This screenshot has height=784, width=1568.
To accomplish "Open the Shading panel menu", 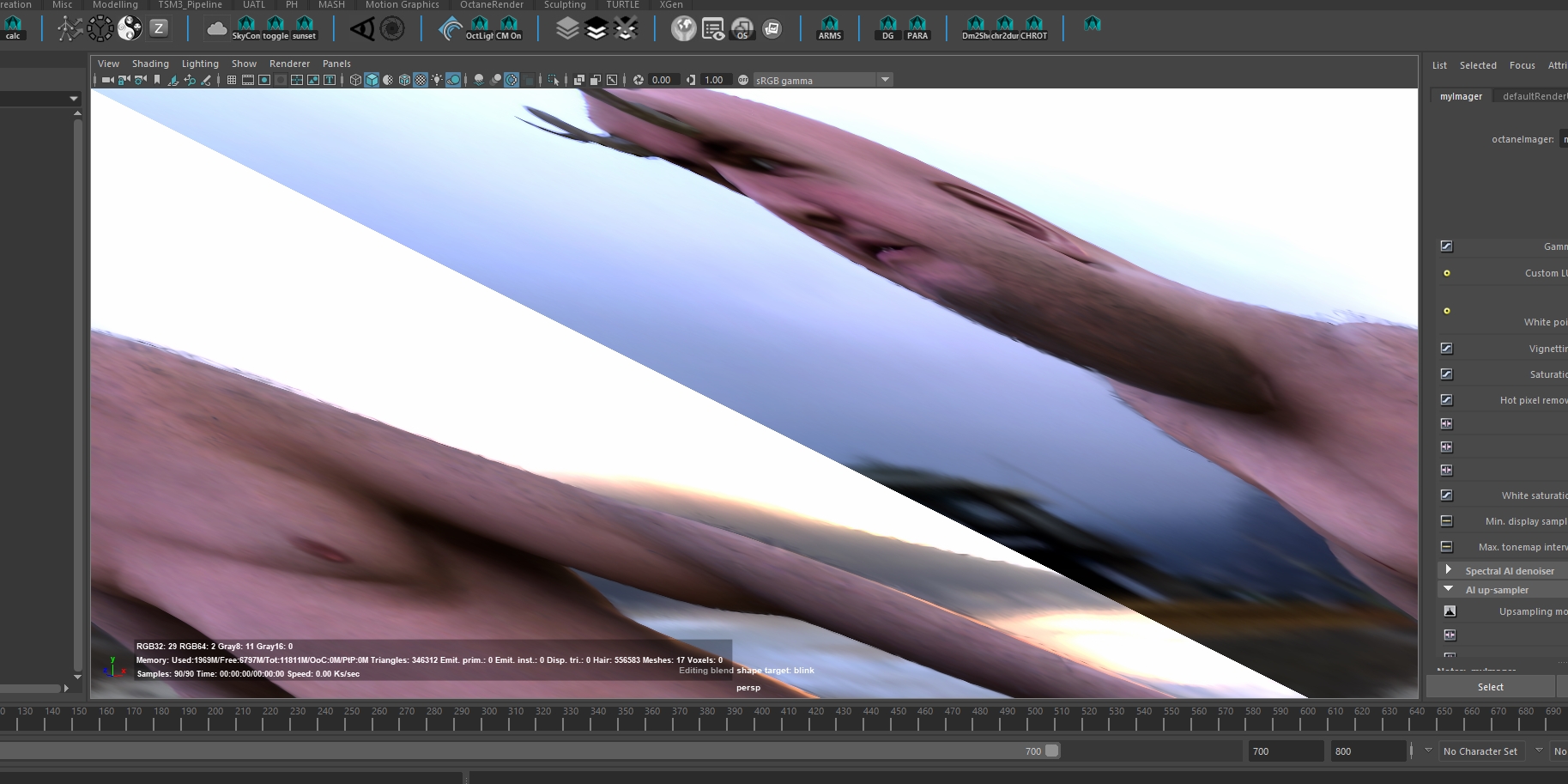I will tap(150, 64).
